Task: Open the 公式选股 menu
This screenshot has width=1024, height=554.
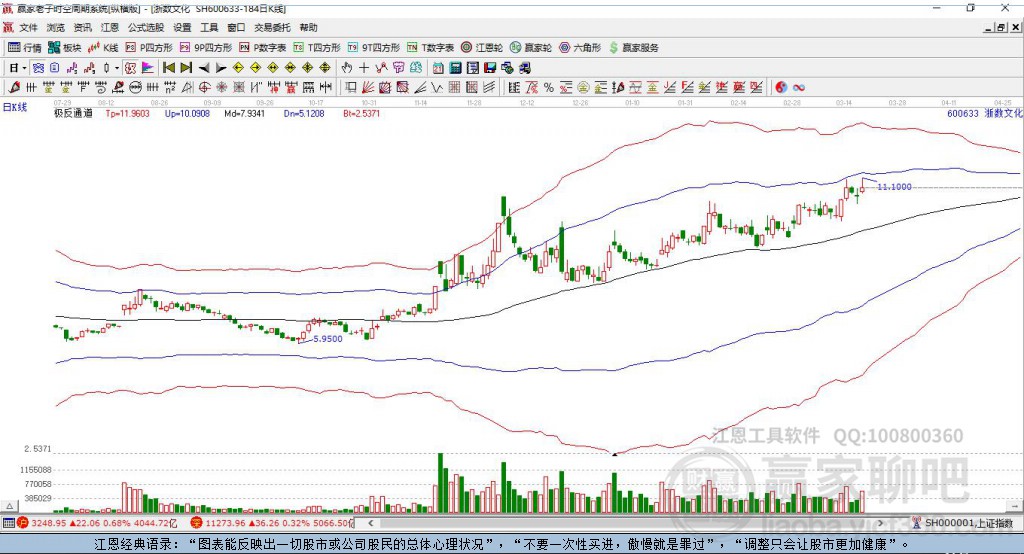Action: 146,27
